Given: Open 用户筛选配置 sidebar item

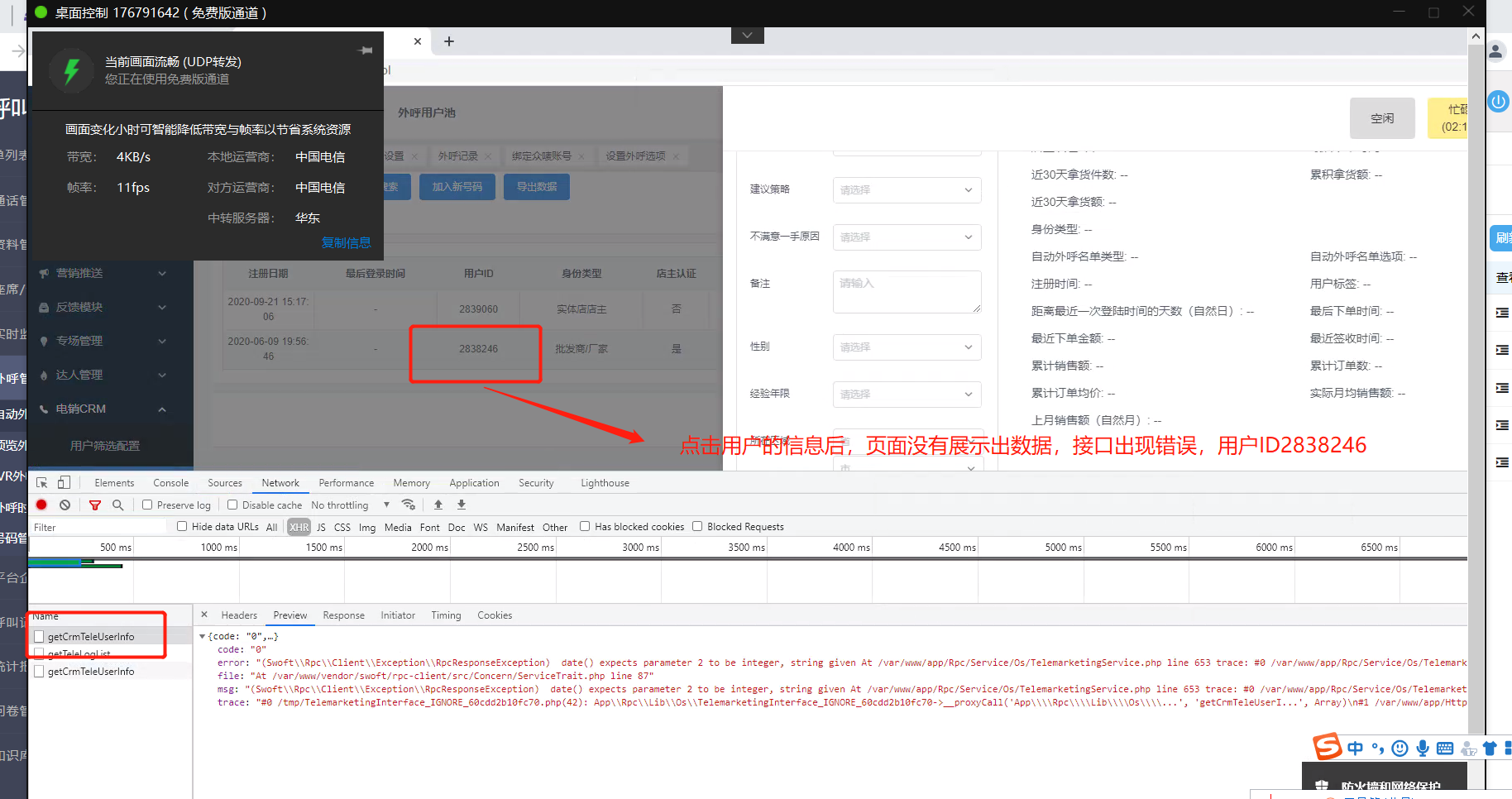Looking at the screenshot, I should coord(105,446).
